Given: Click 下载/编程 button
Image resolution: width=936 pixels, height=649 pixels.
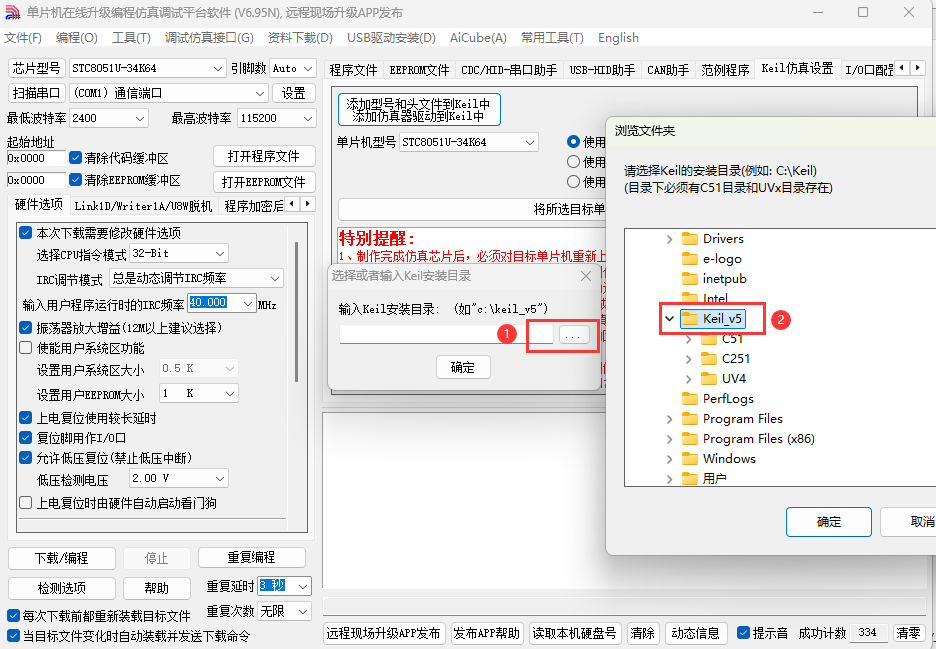Looking at the screenshot, I should click(x=61, y=558).
